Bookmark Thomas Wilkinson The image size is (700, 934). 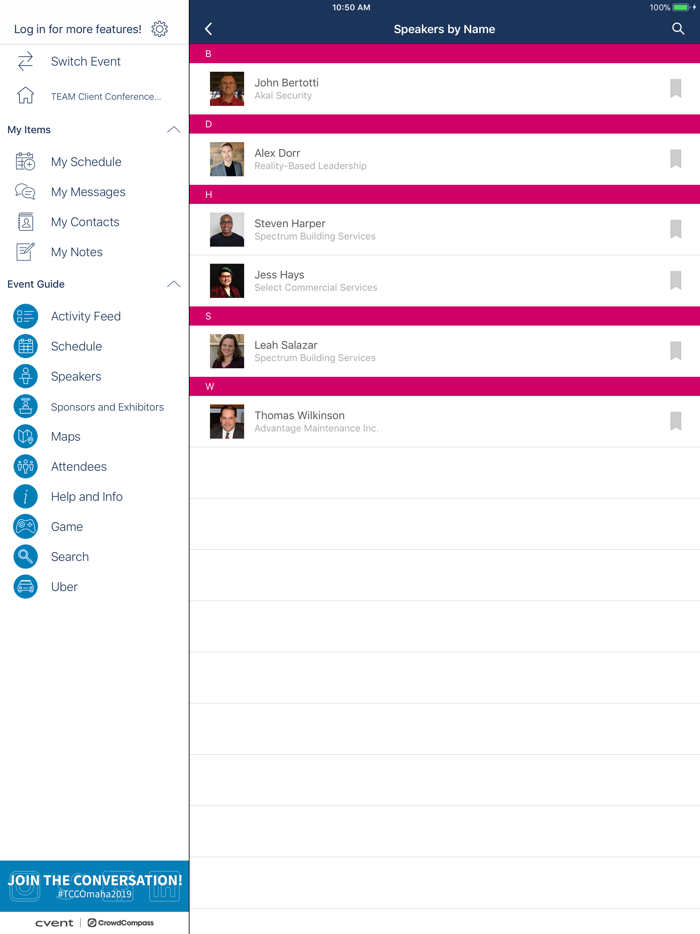[676, 421]
